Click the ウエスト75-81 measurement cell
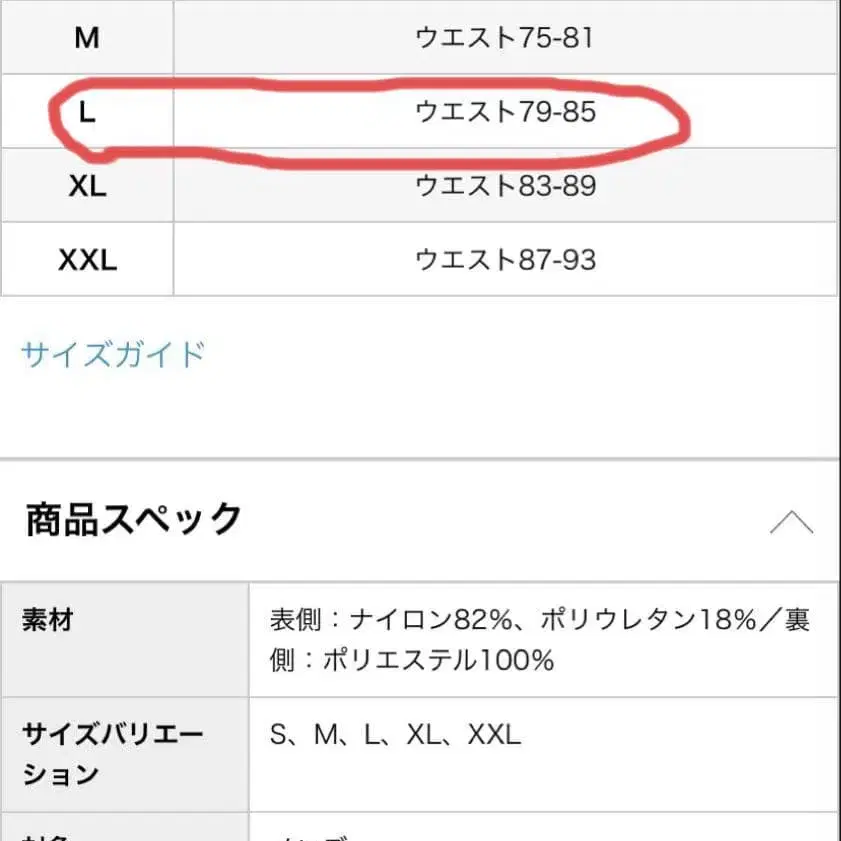Viewport: 841px width, 841px height. [x=505, y=37]
